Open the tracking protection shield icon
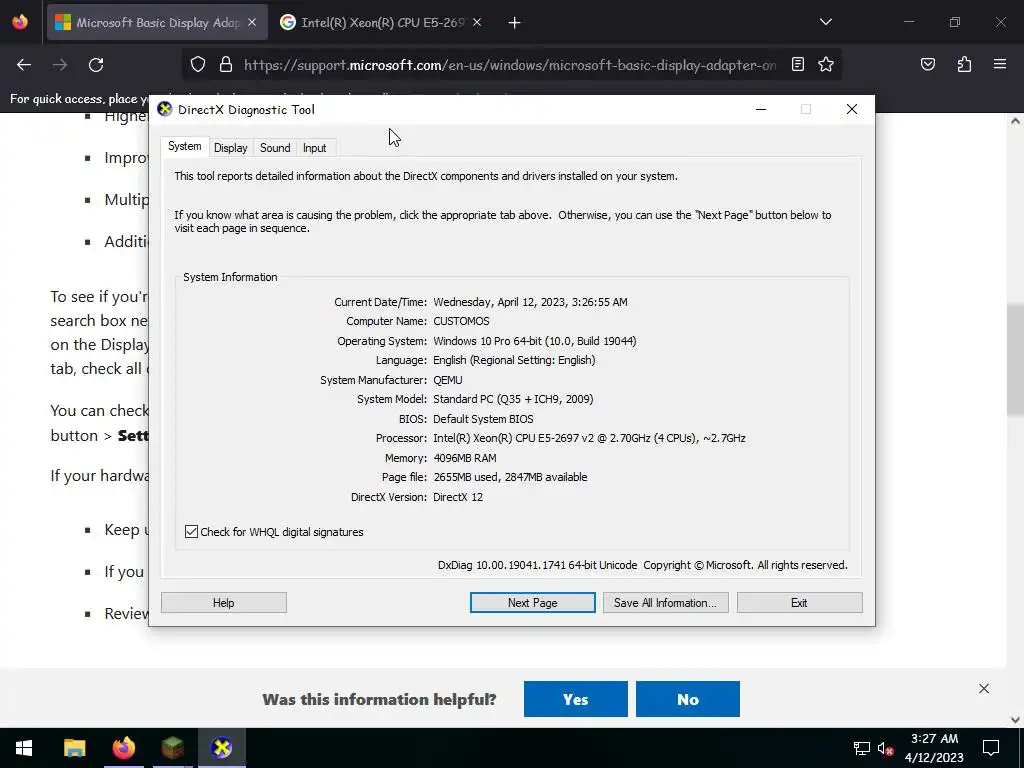1024x768 pixels. (x=198, y=64)
